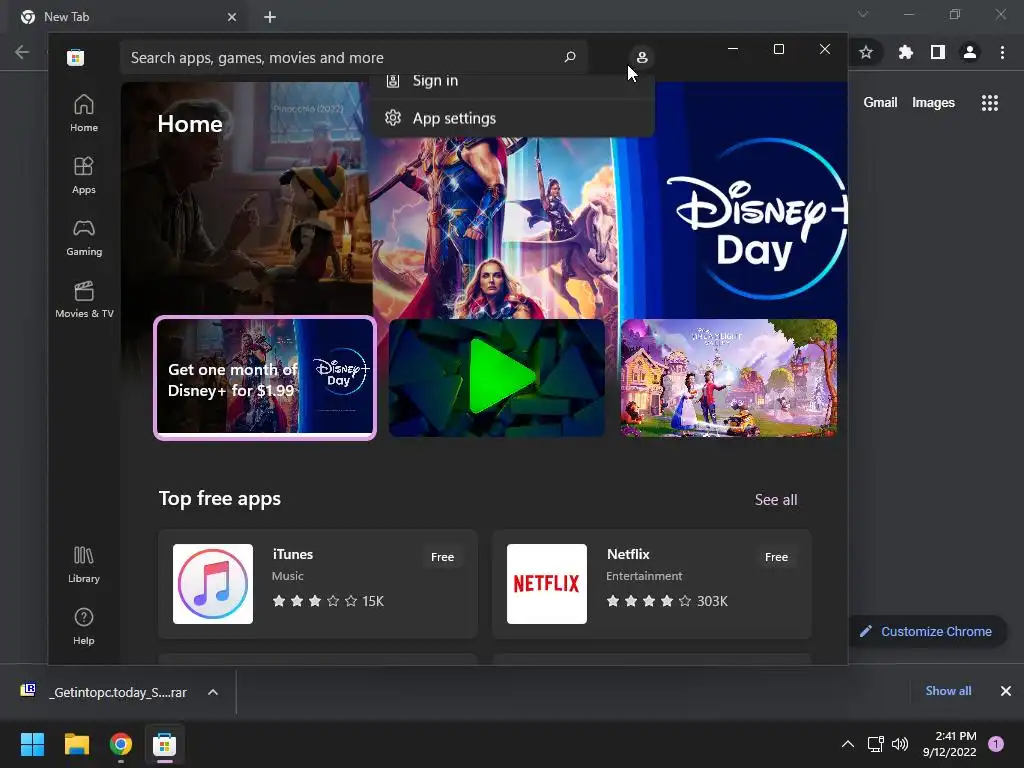Open the Dreamlight Valley promo card

pyautogui.click(x=729, y=377)
